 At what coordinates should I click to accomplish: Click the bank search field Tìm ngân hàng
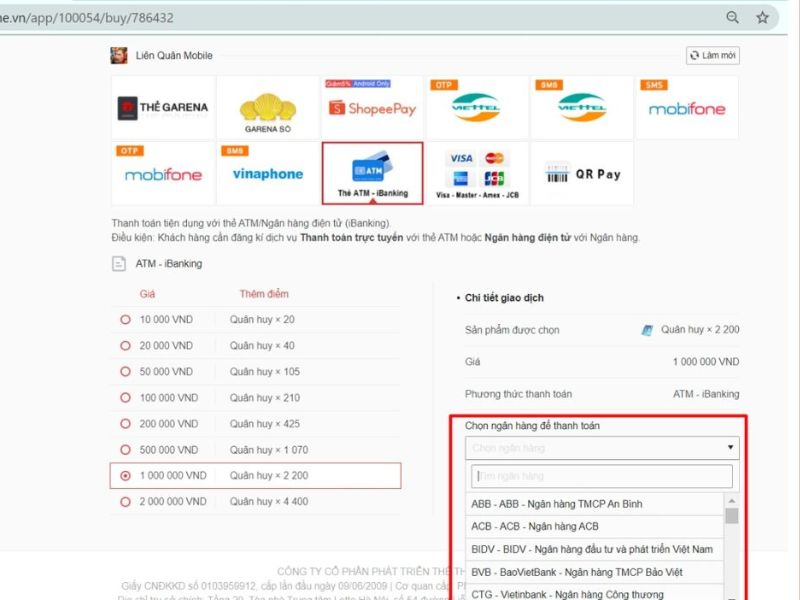coord(602,476)
